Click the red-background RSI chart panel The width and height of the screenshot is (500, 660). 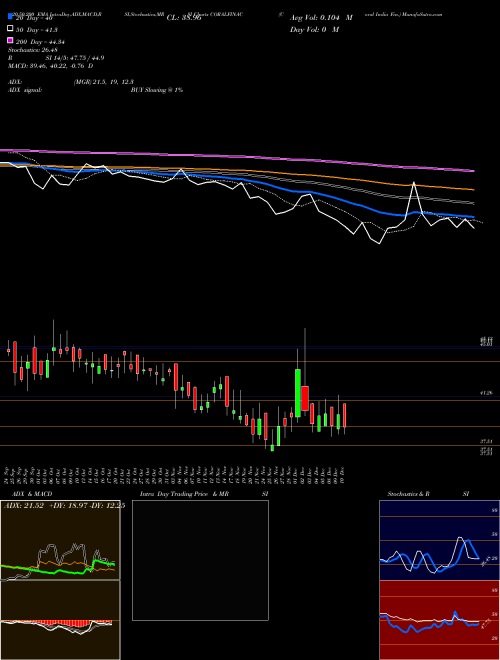[x=439, y=620]
